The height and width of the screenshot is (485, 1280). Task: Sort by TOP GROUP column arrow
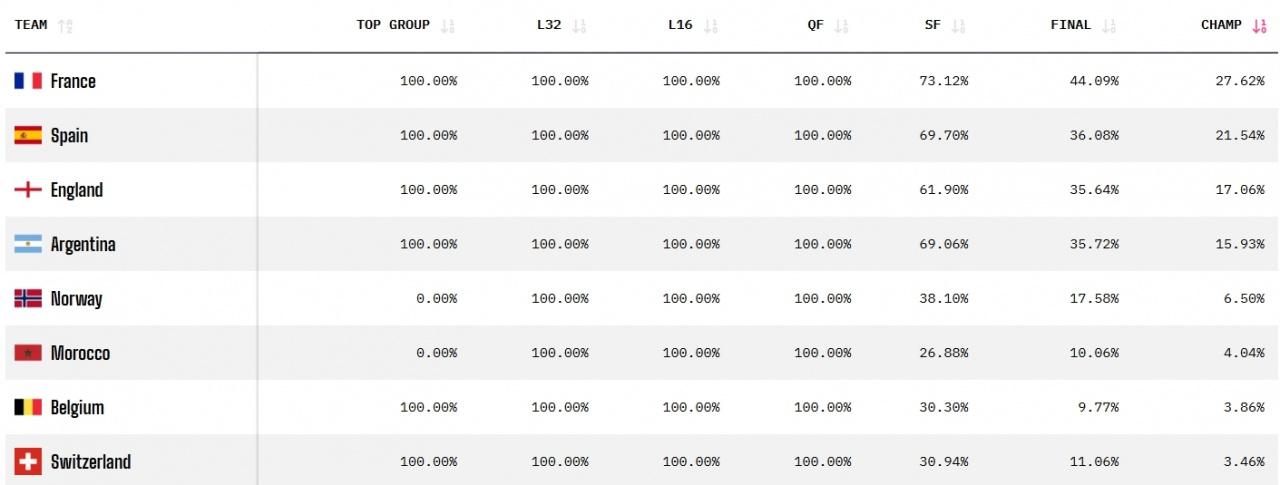[448, 26]
